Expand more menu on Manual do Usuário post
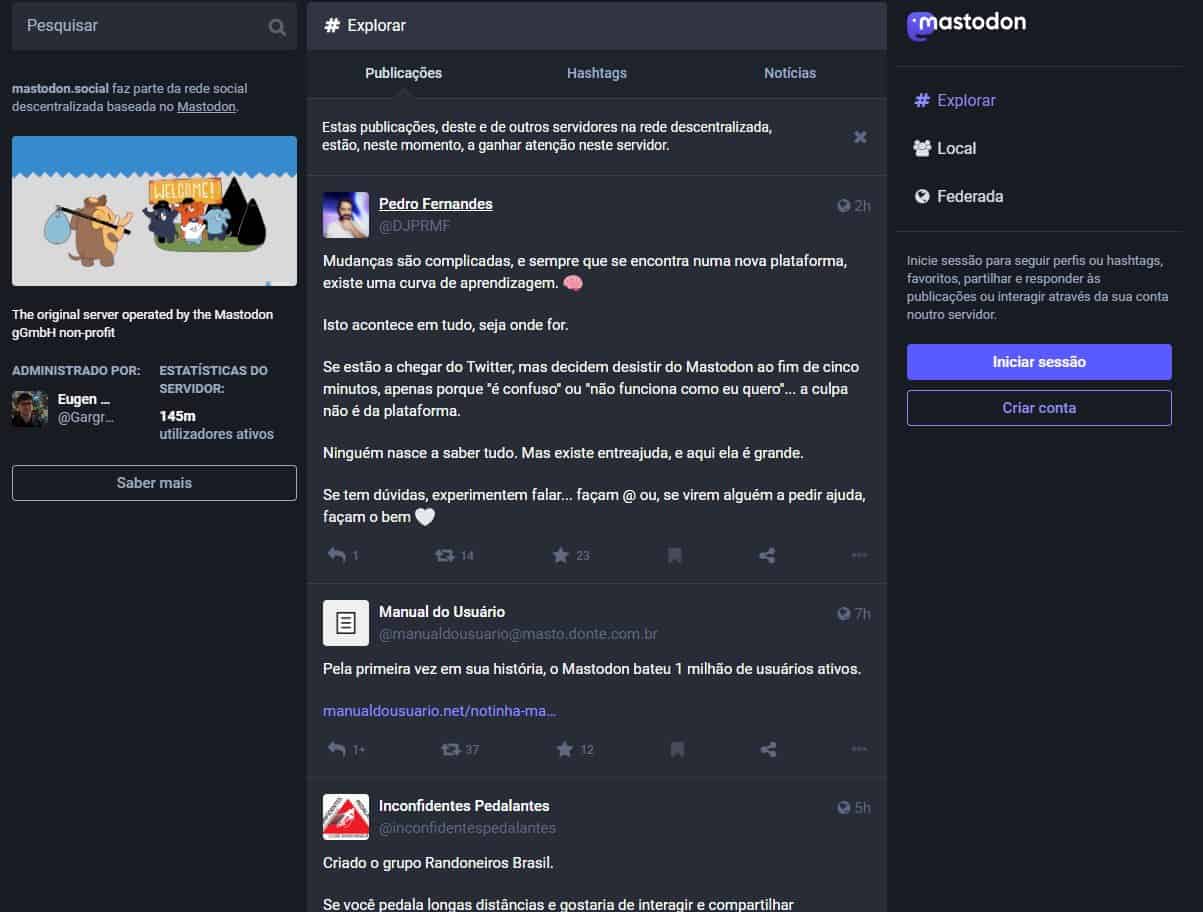Image resolution: width=1203 pixels, height=912 pixels. click(x=859, y=749)
